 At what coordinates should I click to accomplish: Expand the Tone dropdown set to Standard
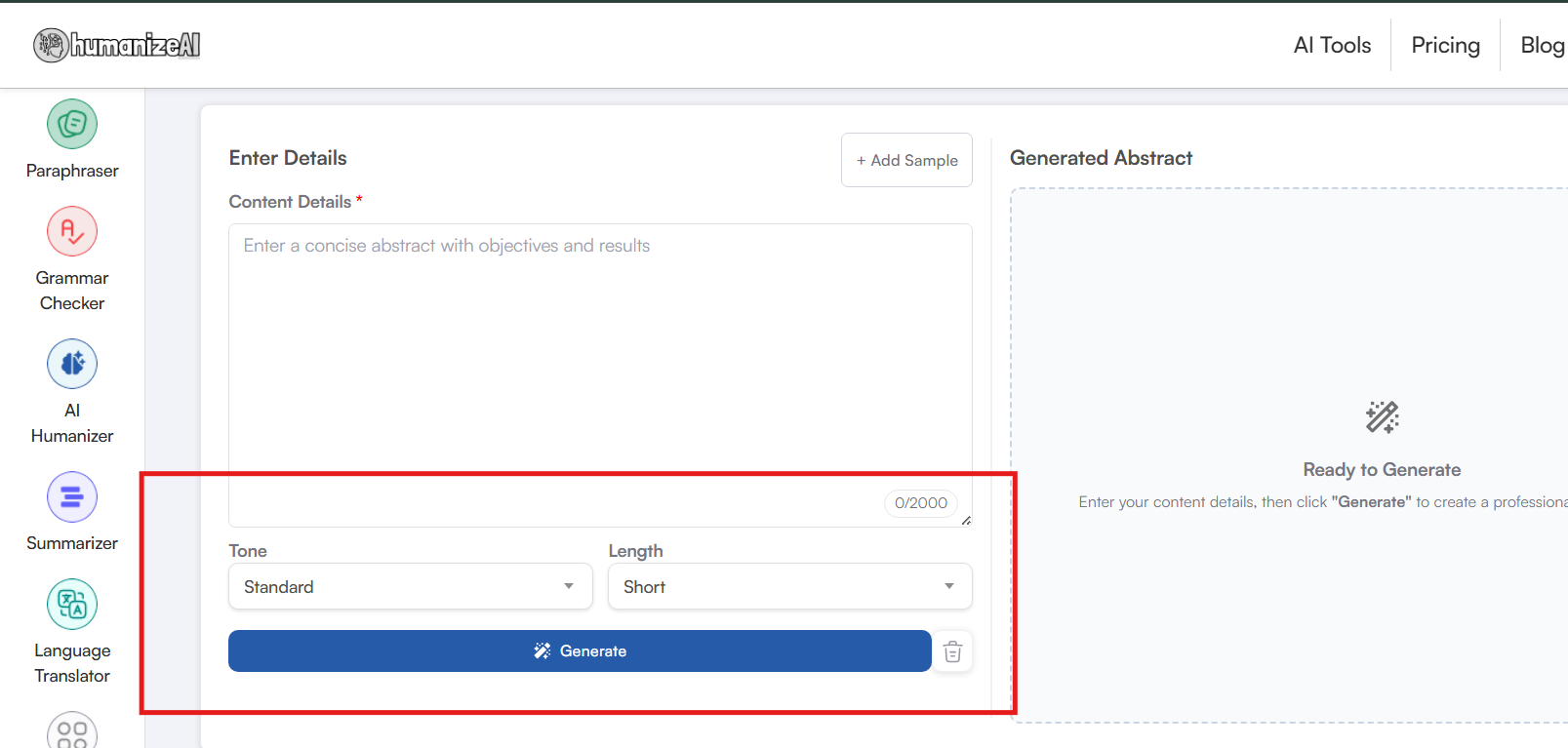(x=410, y=586)
